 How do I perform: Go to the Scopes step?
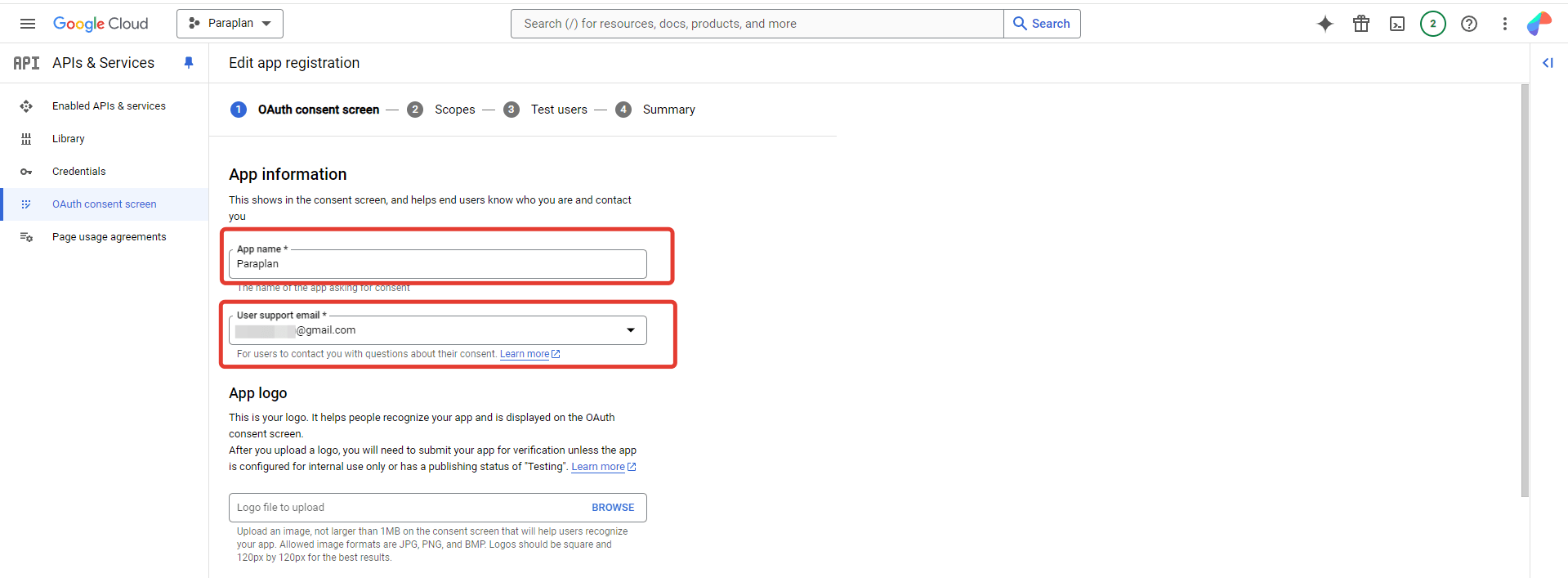[x=453, y=110]
